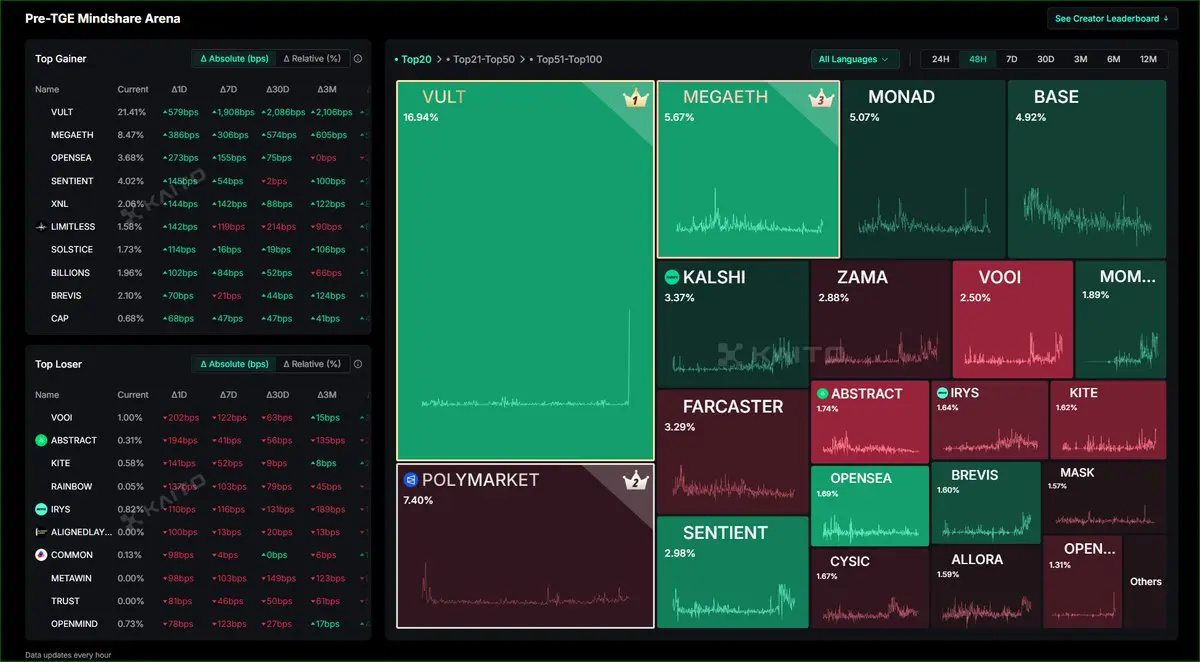Select the 3M timeframe
This screenshot has width=1200, height=662.
point(1081,59)
